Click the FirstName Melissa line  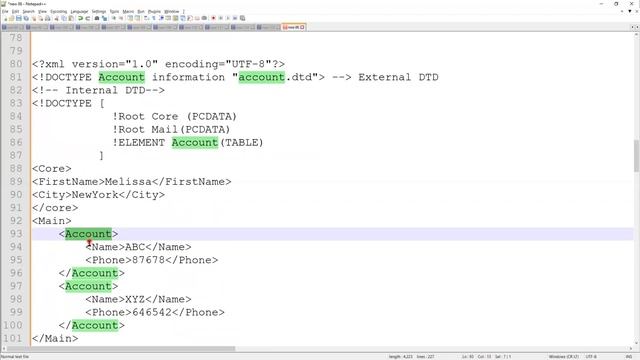(131, 182)
